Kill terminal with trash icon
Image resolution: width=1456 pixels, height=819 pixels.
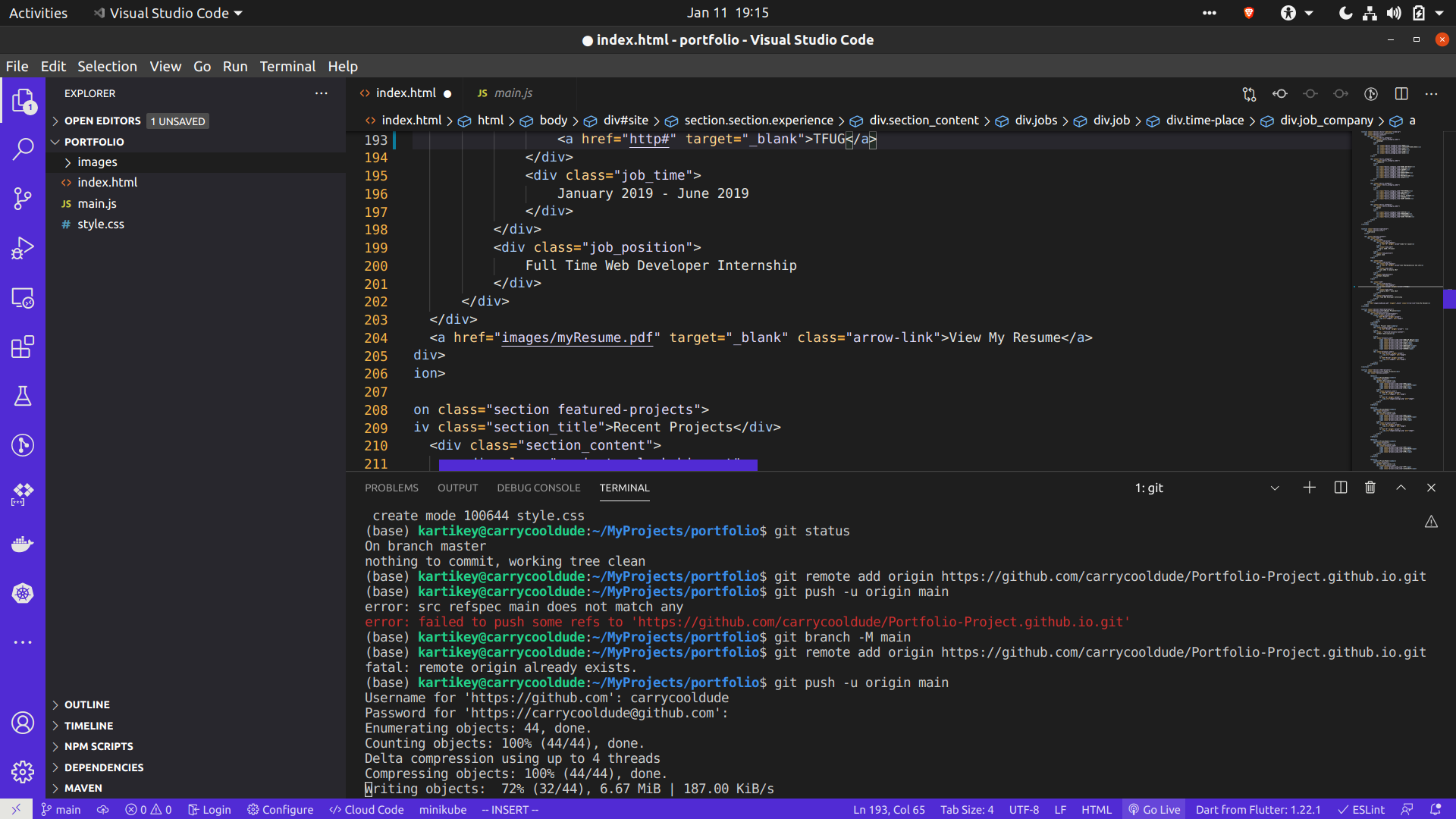pos(1370,488)
